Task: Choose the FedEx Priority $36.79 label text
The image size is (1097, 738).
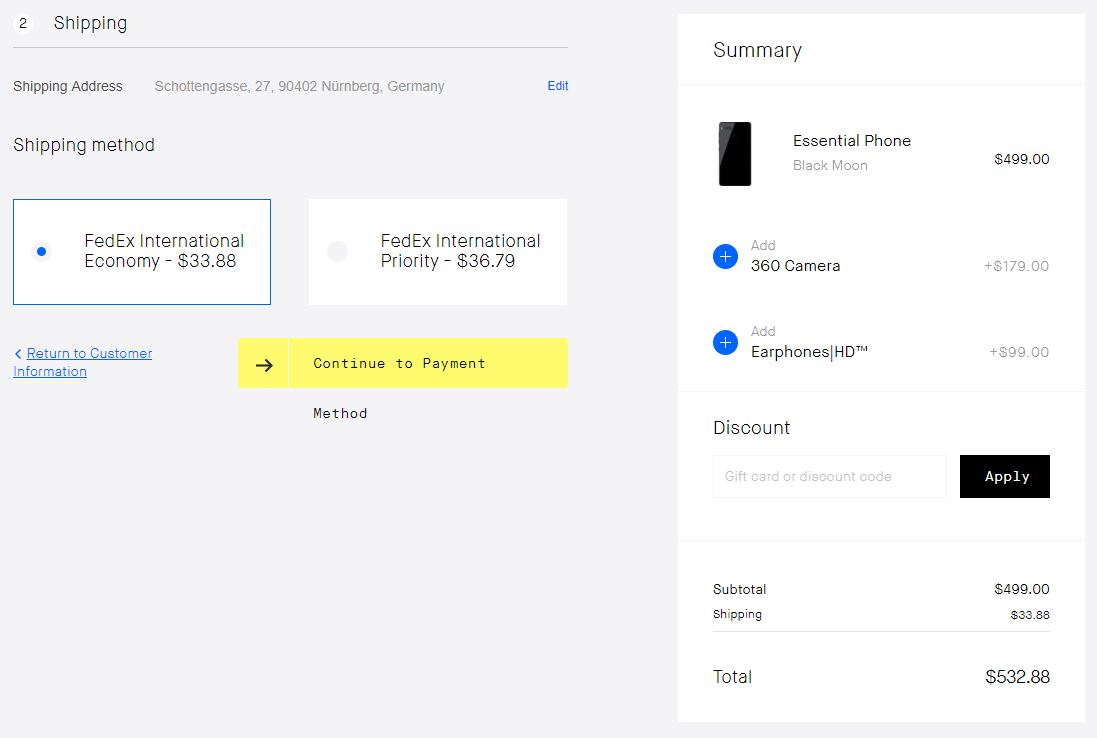Action: tap(460, 251)
